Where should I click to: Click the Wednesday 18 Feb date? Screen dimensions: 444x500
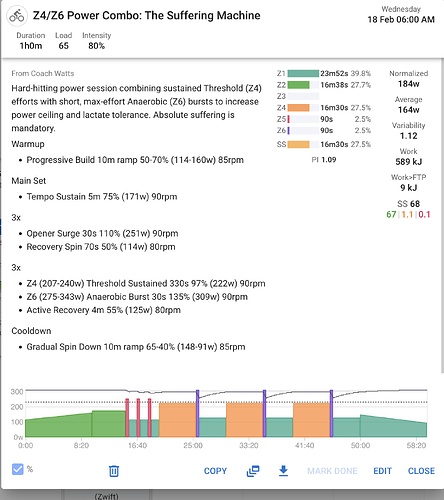[401, 15]
